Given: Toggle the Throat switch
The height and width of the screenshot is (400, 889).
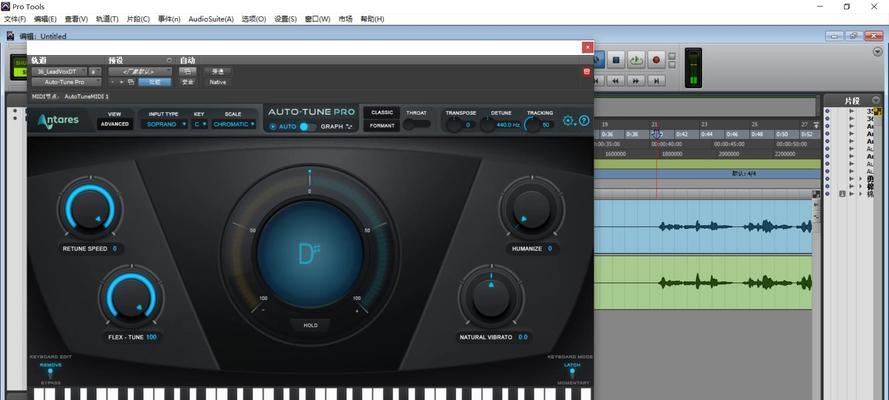Looking at the screenshot, I should coord(417,124).
